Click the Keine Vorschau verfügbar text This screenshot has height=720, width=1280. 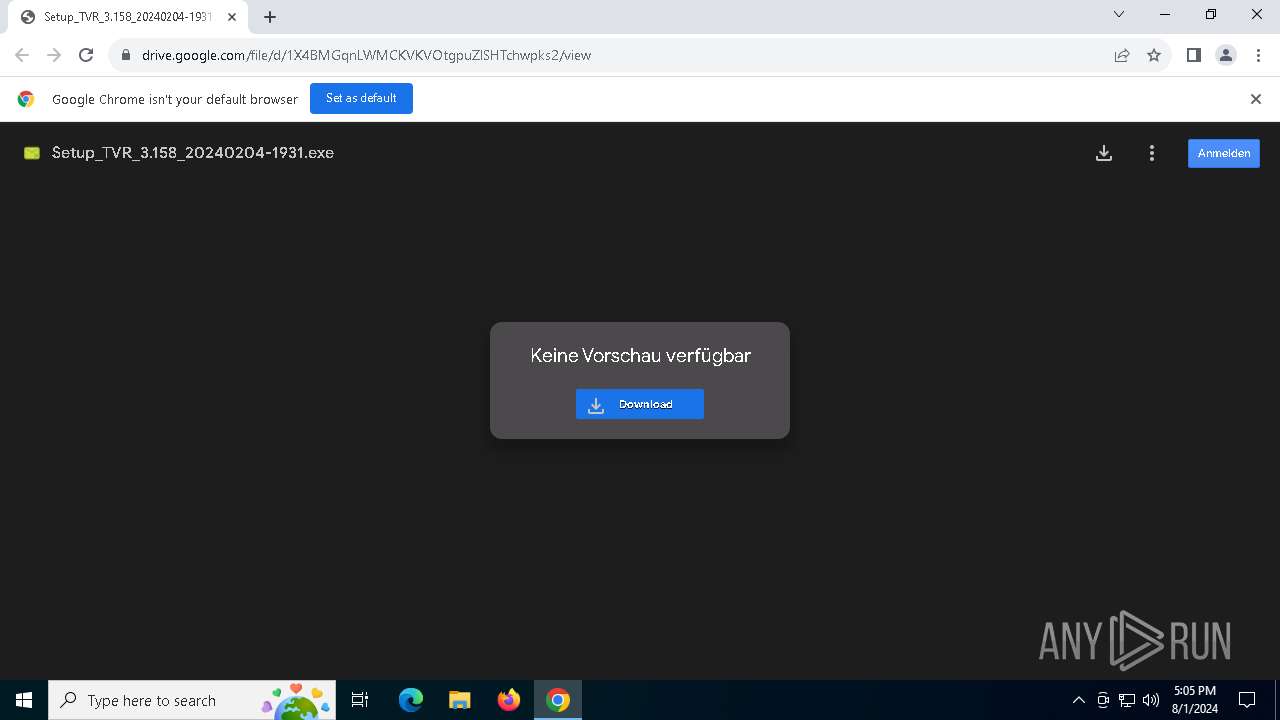tap(640, 356)
